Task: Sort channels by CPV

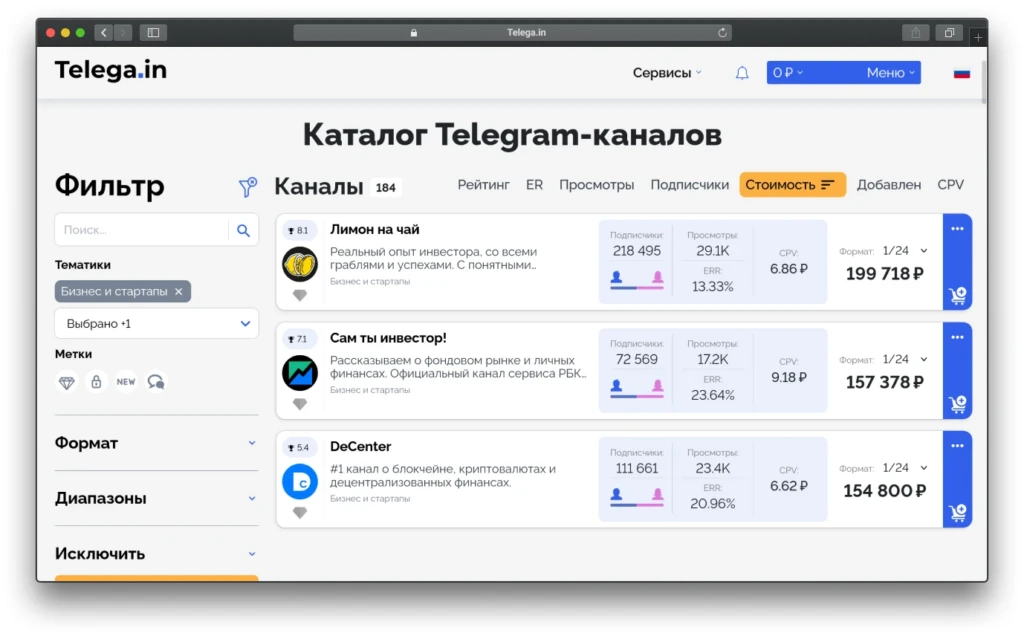Action: pos(950,185)
